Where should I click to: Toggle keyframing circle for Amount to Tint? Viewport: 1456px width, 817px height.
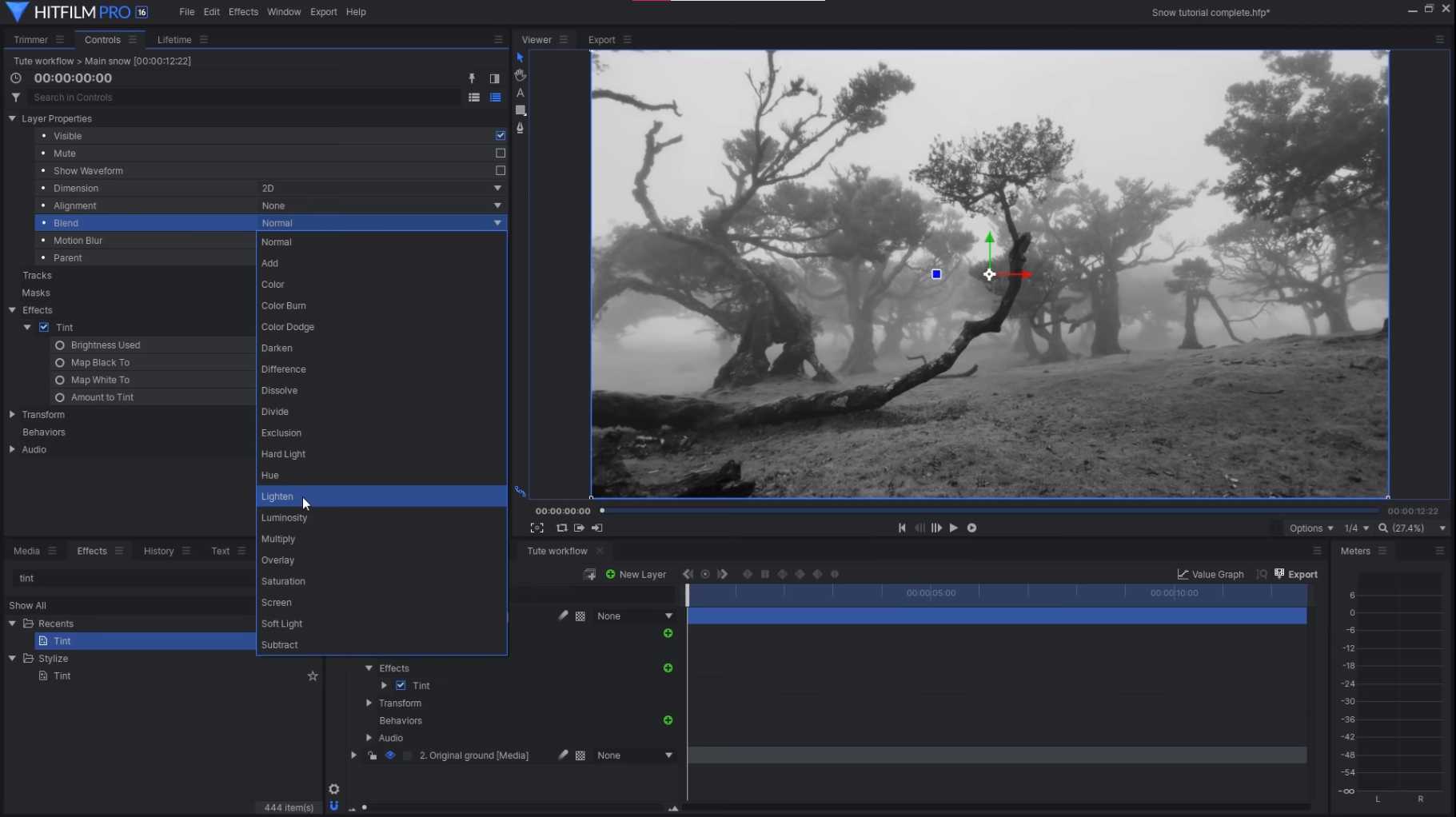point(60,398)
